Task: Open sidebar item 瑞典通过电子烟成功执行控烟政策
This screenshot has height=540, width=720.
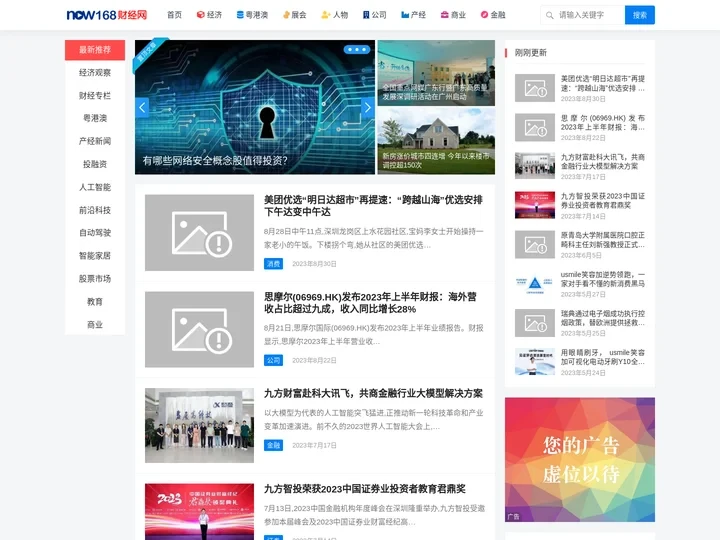Action: pyautogui.click(x=602, y=318)
